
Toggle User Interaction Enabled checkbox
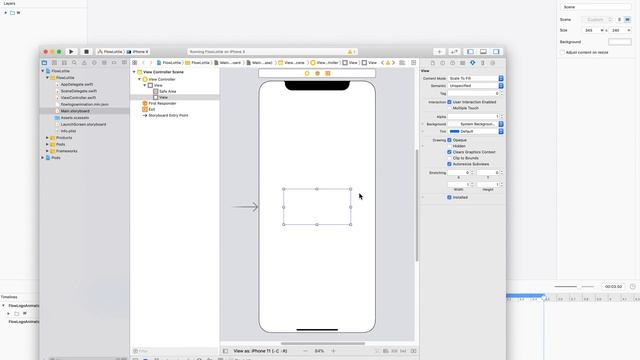449,102
